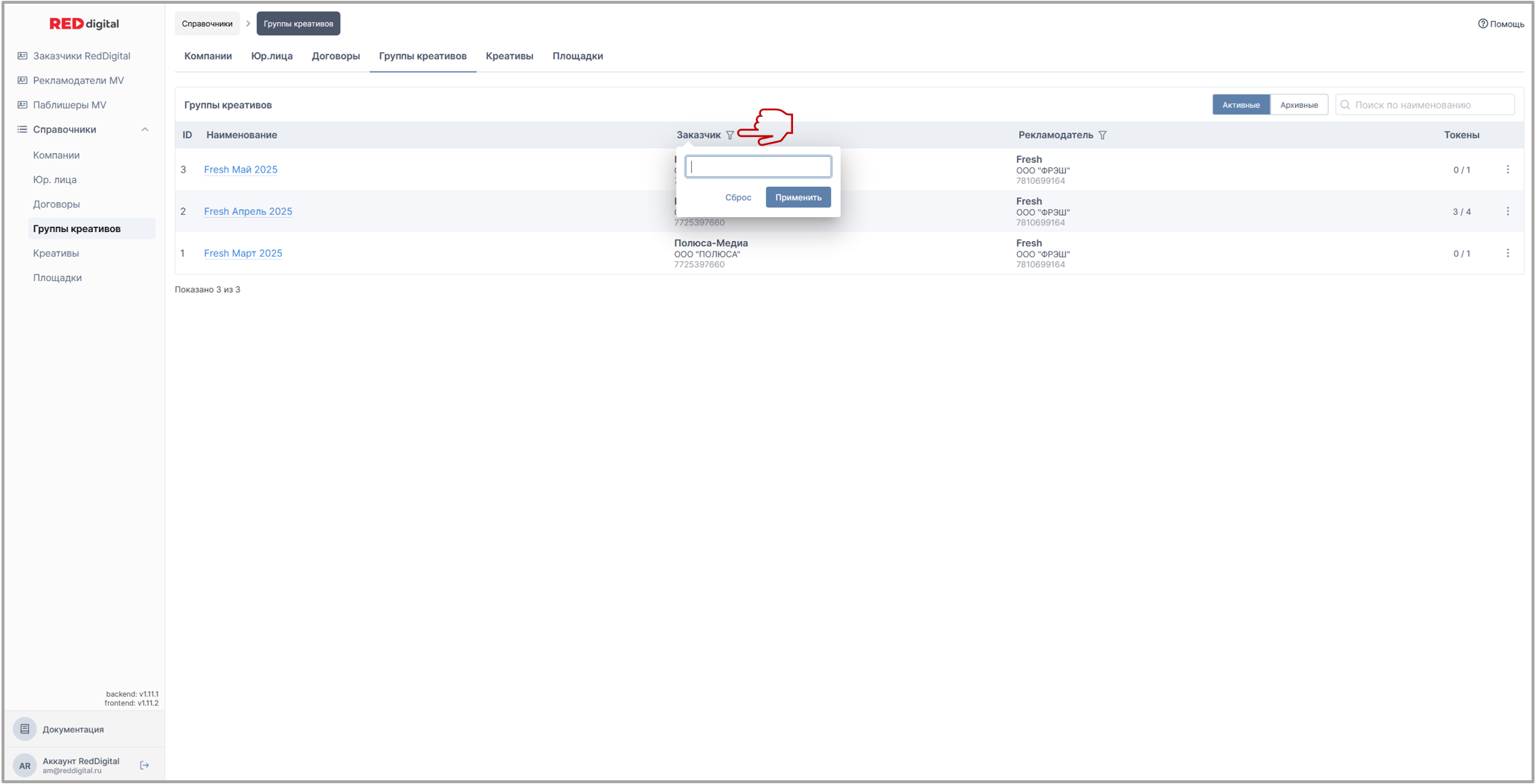Switch to the Договоры tab
This screenshot has height=784, width=1536.
[x=335, y=56]
